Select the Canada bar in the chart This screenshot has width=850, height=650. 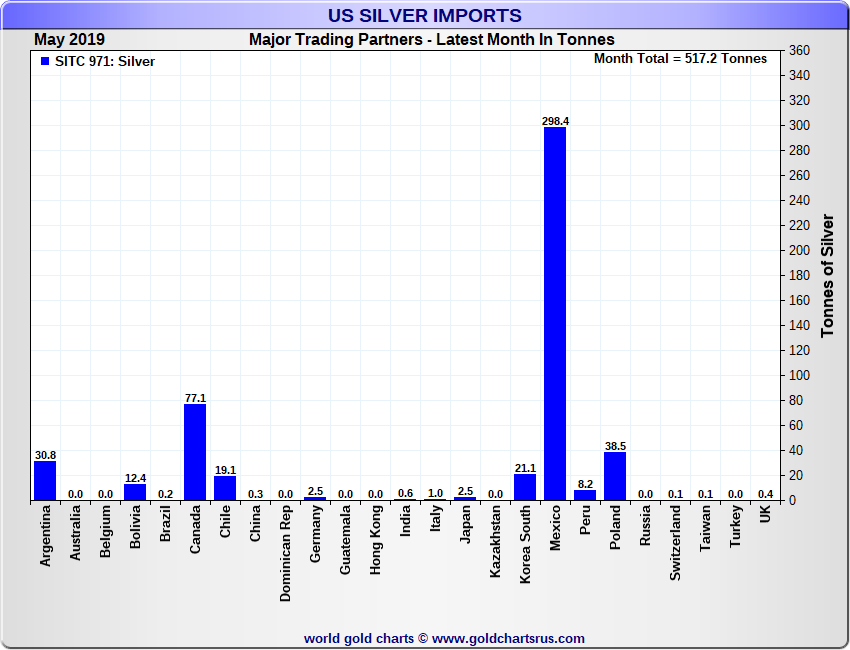(x=195, y=452)
